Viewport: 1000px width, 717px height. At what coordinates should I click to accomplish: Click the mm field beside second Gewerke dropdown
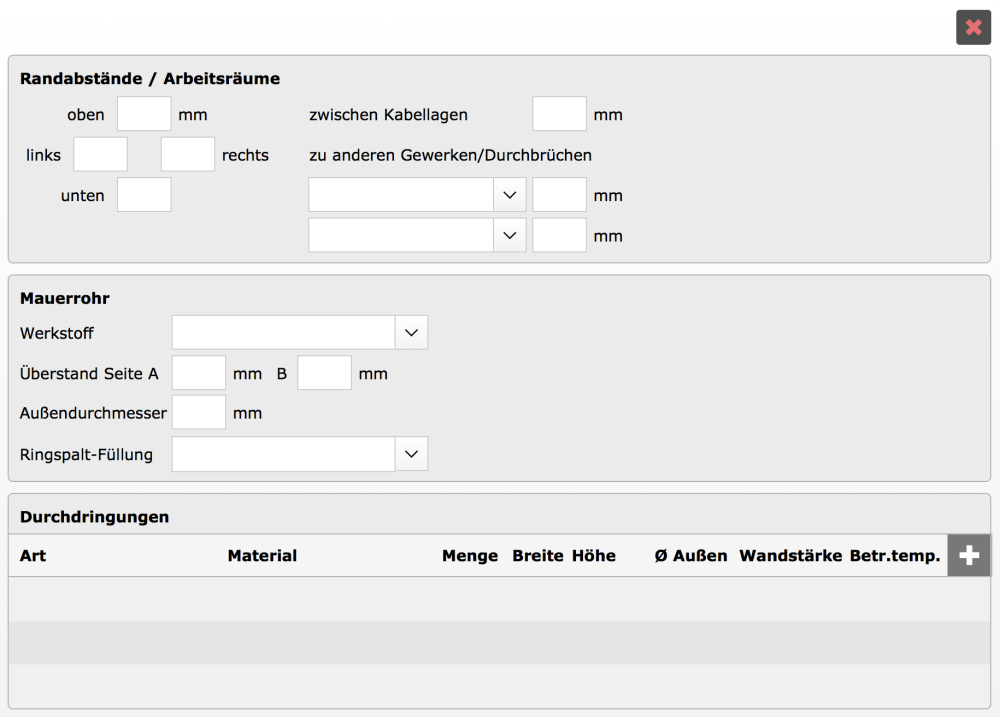pos(559,235)
